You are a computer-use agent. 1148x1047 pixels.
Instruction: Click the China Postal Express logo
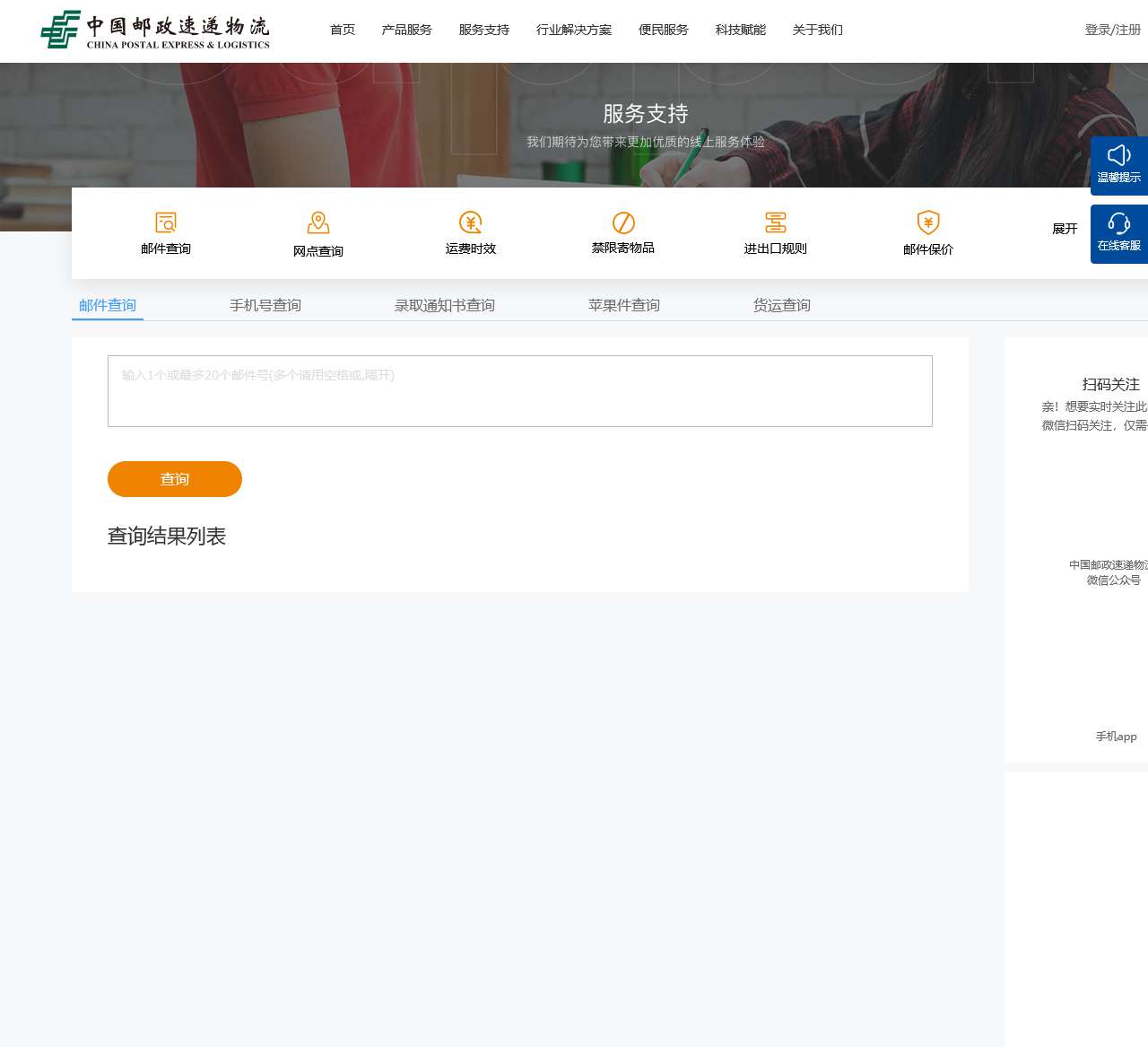[155, 30]
